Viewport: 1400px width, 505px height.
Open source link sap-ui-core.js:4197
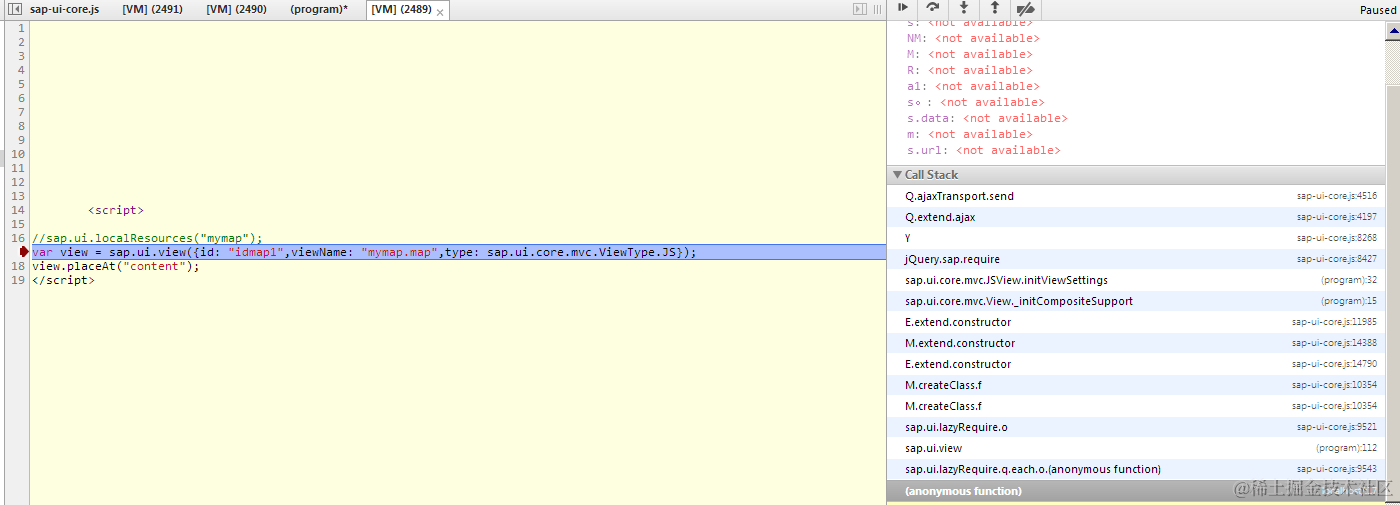point(1337,217)
